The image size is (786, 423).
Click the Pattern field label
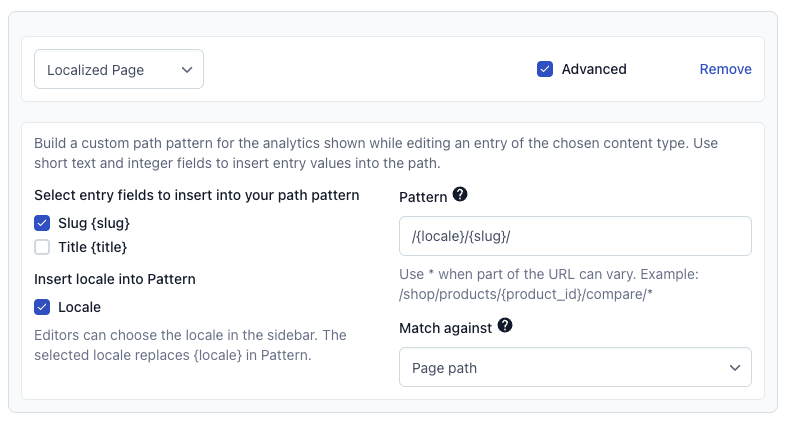423,197
